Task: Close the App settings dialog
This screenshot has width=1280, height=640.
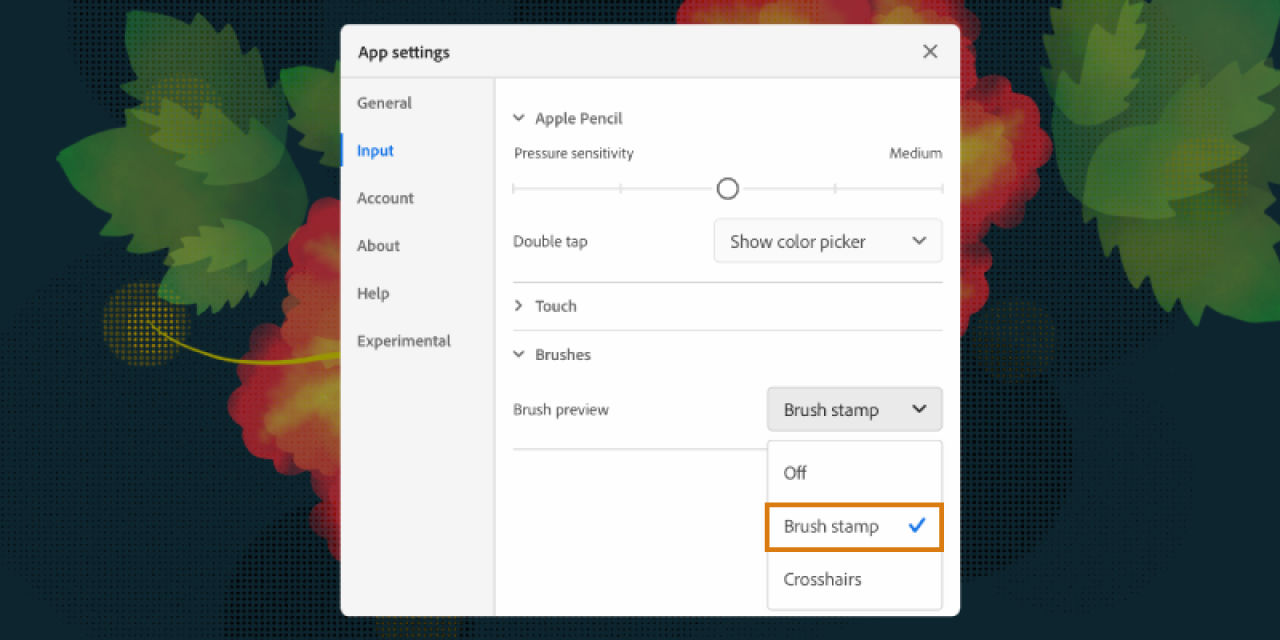Action: (x=929, y=51)
